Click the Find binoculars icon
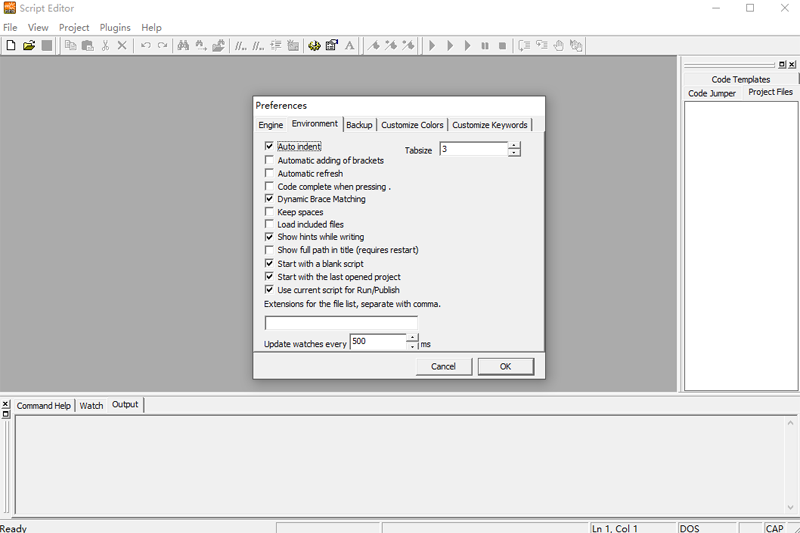The image size is (800, 533). 183,45
